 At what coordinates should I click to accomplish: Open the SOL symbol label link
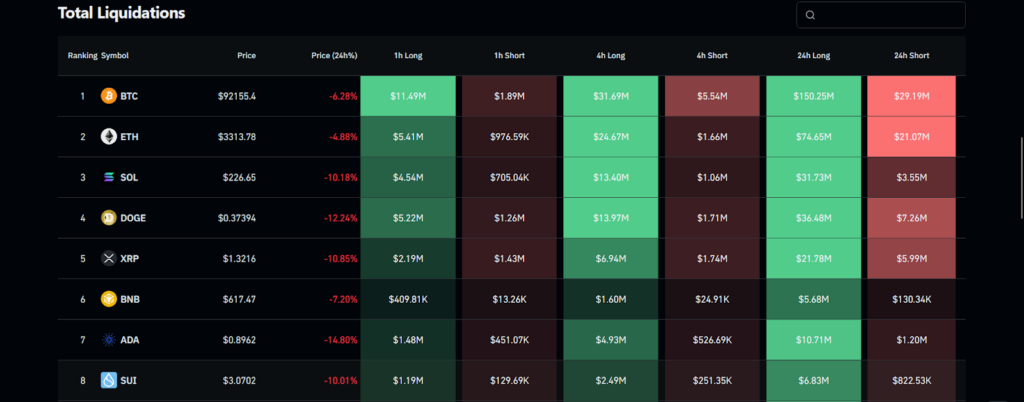tap(129, 178)
